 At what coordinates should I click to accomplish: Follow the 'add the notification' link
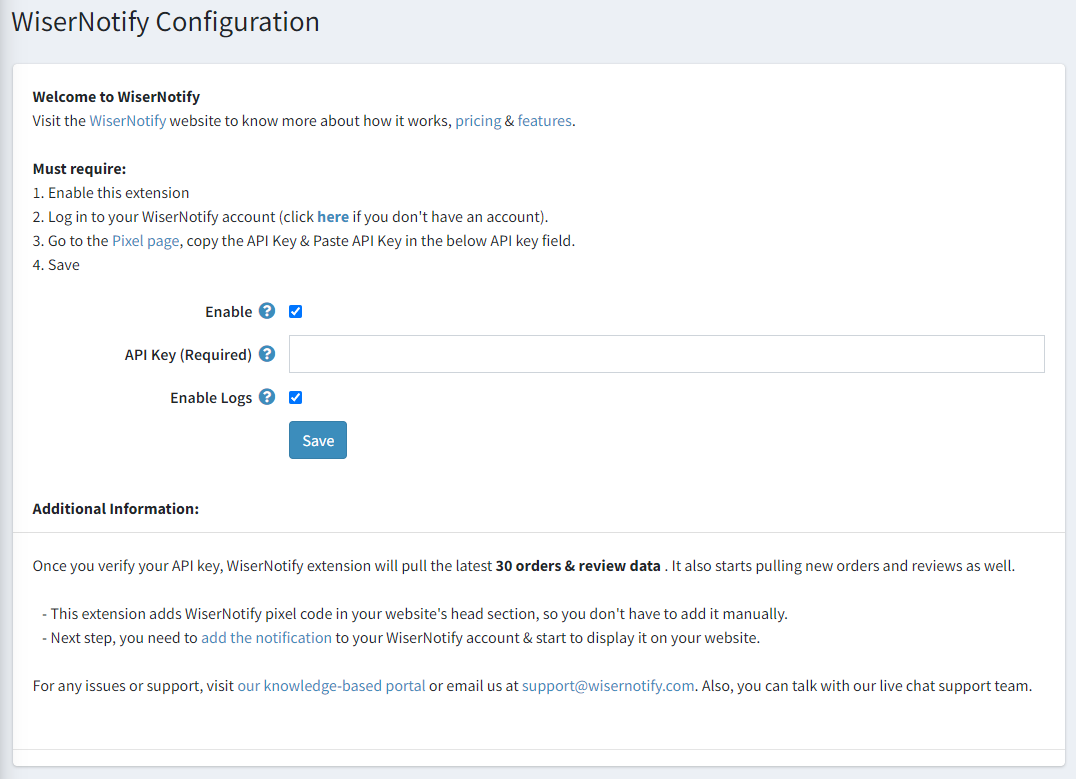point(266,638)
